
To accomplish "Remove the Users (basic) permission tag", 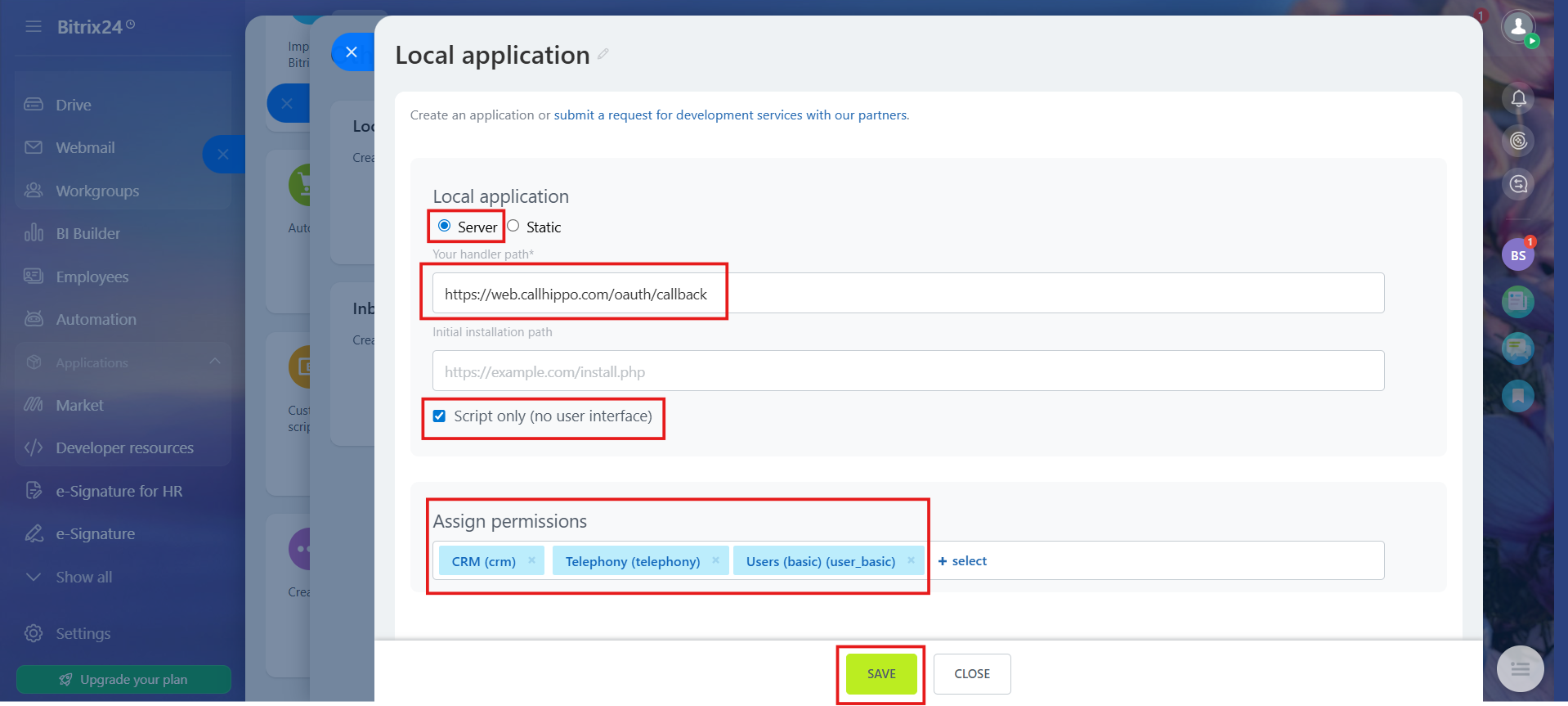I will 911,560.
